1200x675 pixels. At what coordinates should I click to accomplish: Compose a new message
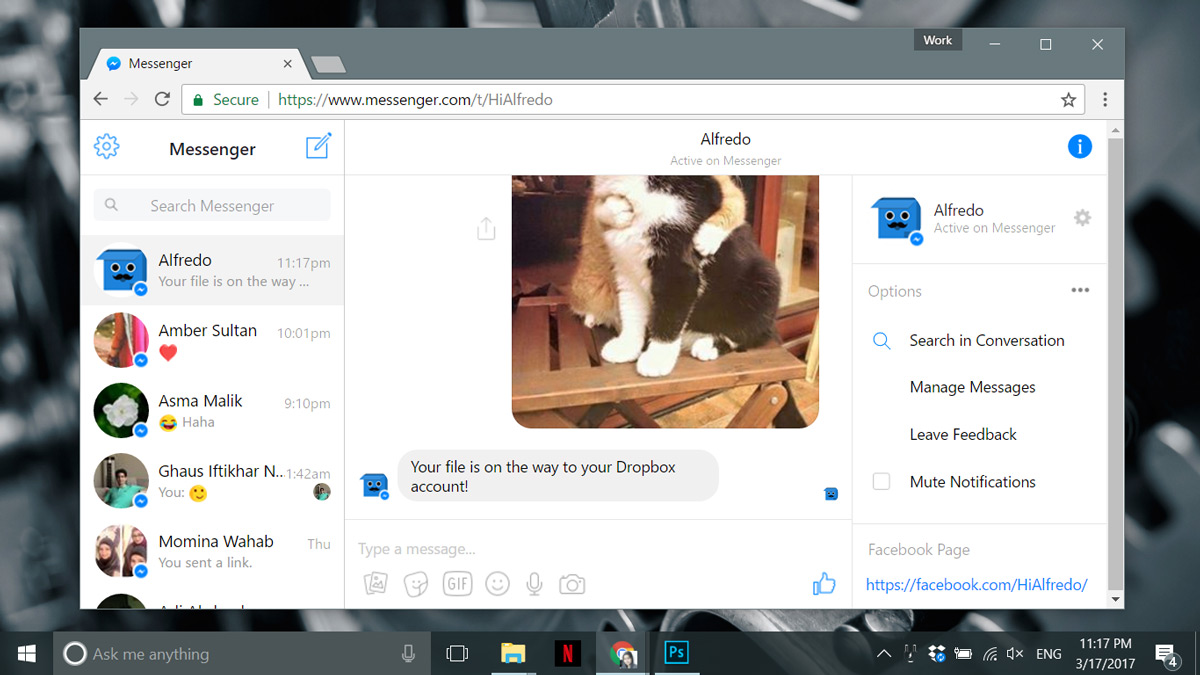(x=318, y=146)
